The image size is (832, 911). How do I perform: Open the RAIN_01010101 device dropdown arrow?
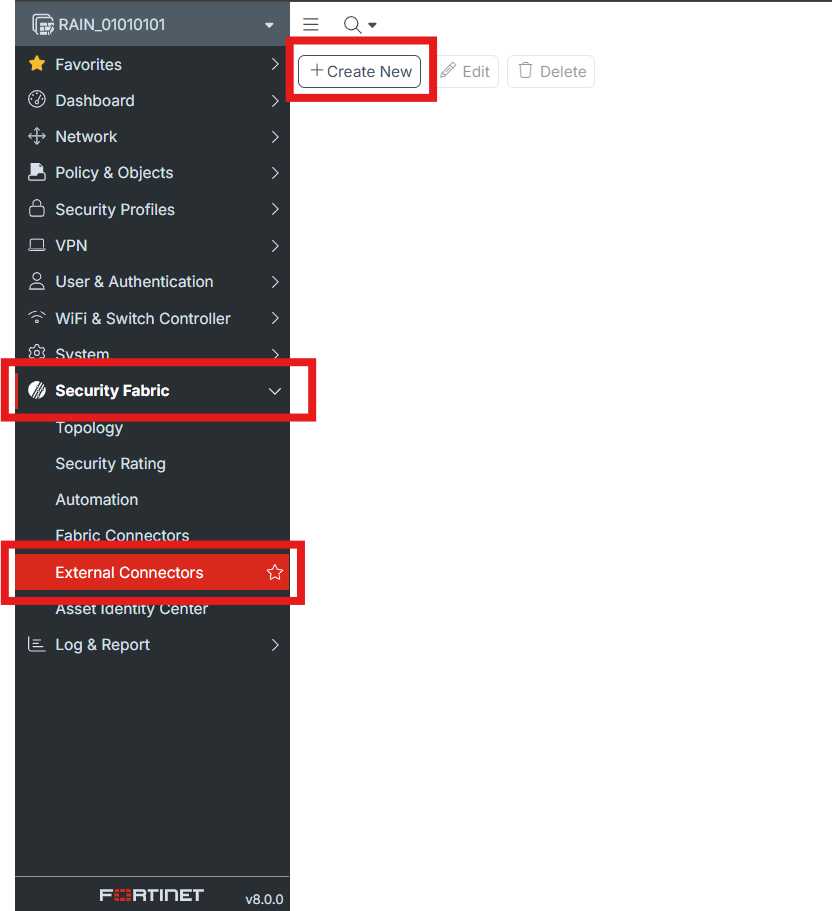(269, 25)
